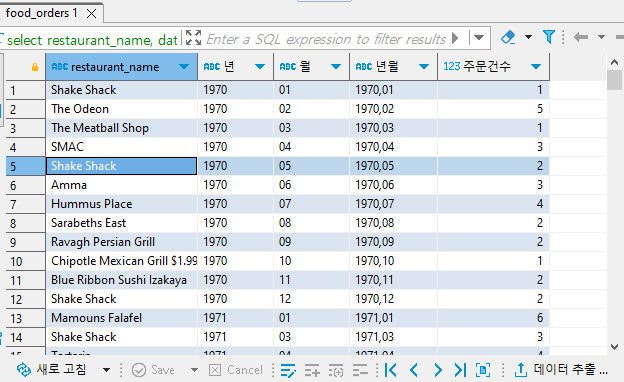
Task: Open the refresh options dropdown arrow
Action: pos(106,370)
